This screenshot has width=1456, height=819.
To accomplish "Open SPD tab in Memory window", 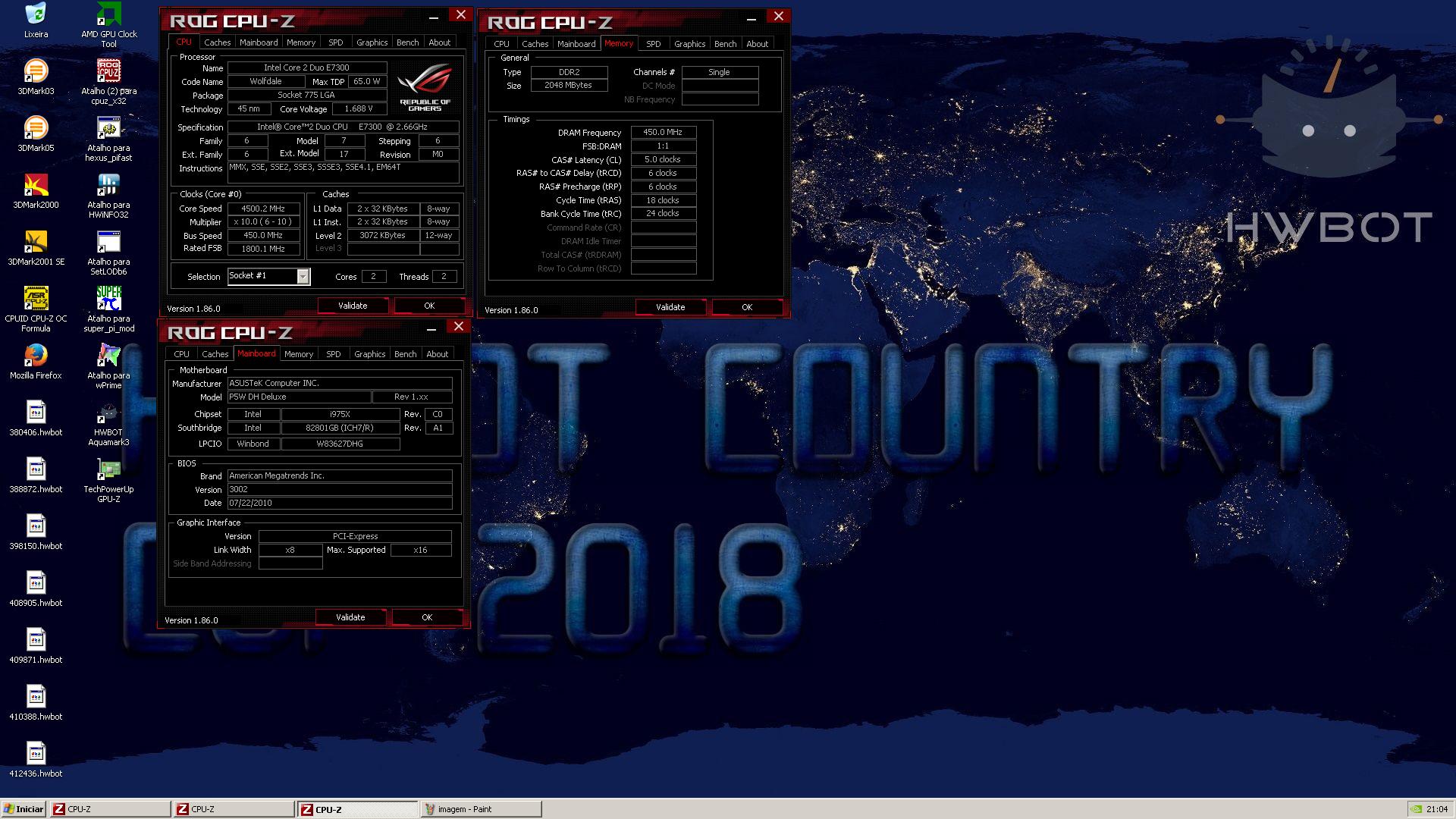I will [653, 44].
